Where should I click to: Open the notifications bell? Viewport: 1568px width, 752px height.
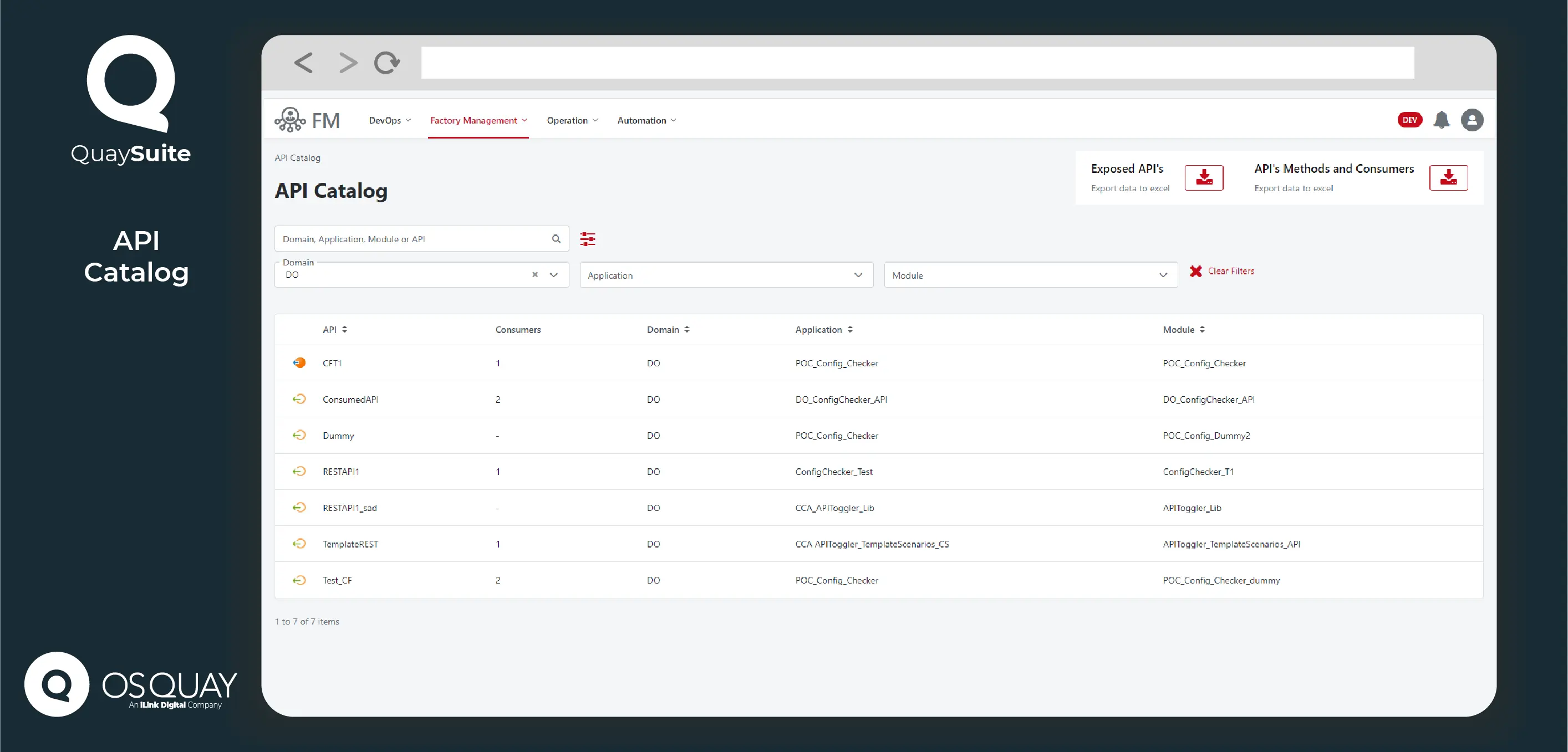point(1442,120)
